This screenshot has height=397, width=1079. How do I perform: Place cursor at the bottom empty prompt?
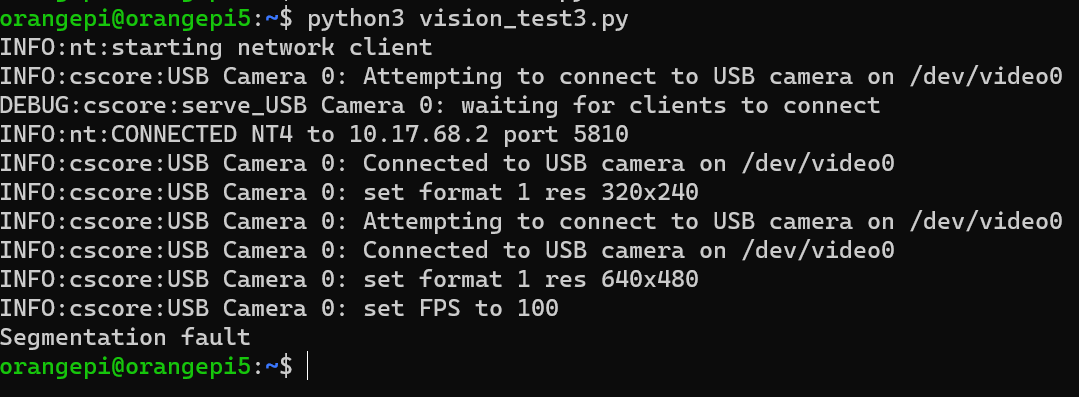pyautogui.click(x=308, y=367)
